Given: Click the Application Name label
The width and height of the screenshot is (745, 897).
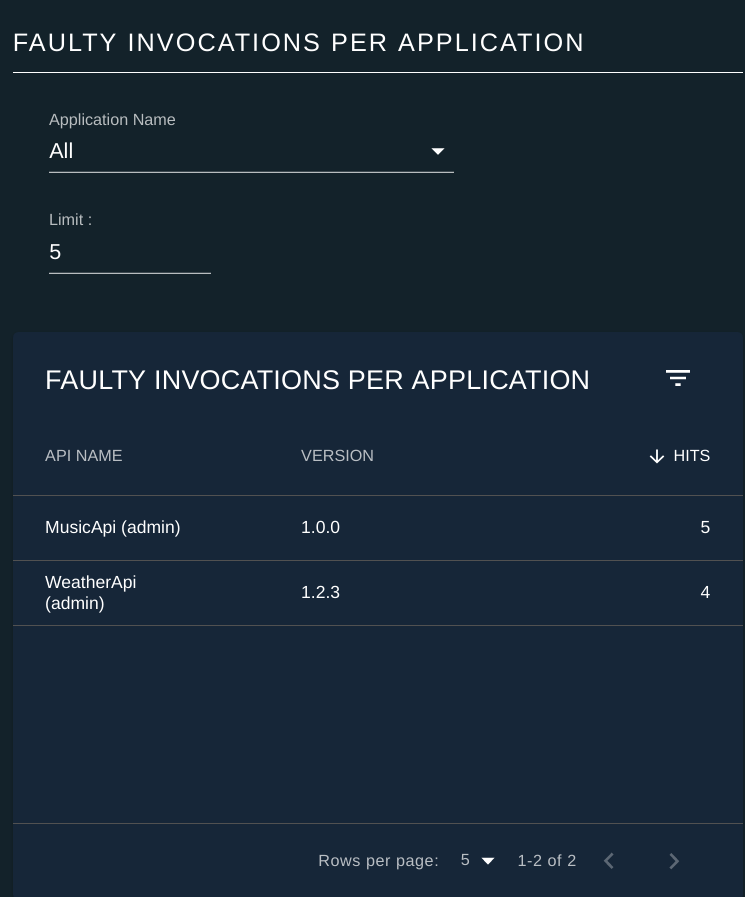Looking at the screenshot, I should click(112, 120).
